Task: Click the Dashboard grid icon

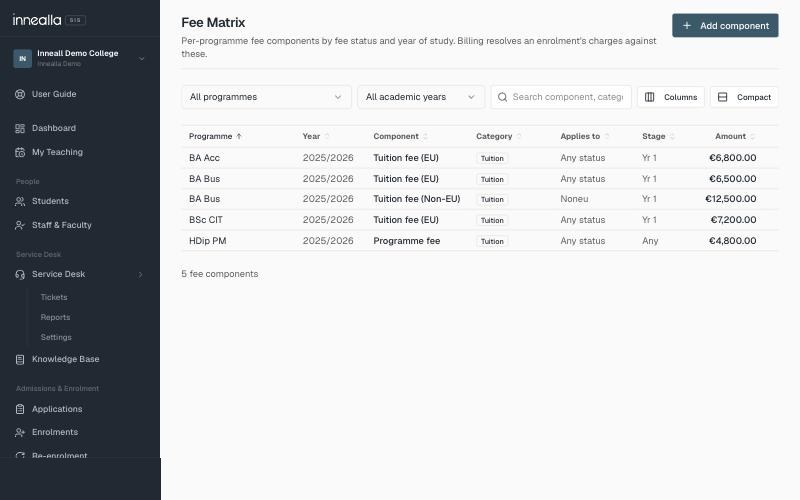Action: click(20, 128)
